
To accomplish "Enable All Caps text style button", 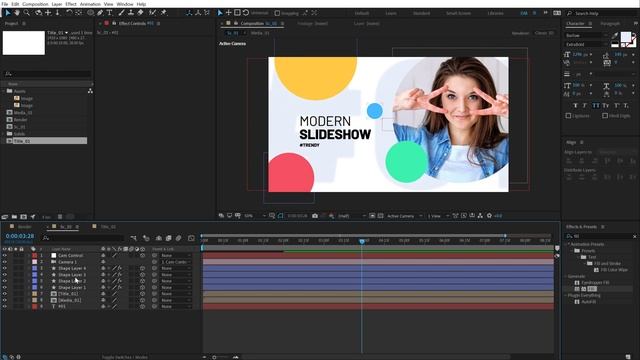I will tap(596, 105).
